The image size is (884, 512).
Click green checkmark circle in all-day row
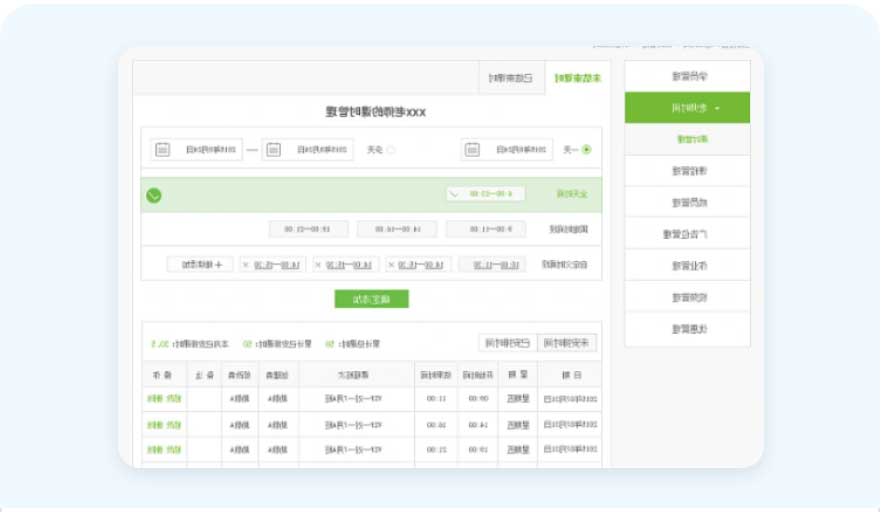[154, 195]
